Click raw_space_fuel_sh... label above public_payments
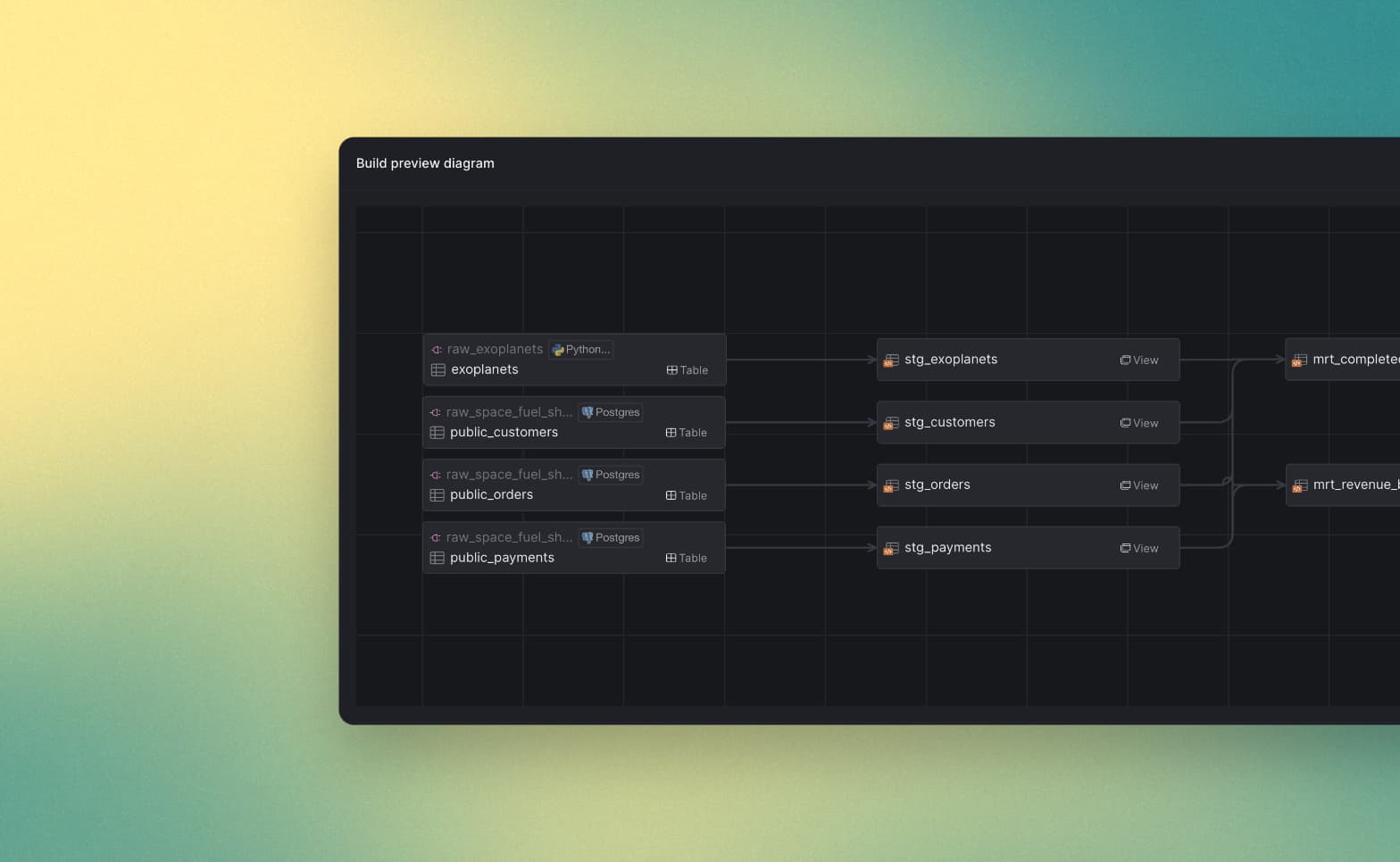 [510, 537]
